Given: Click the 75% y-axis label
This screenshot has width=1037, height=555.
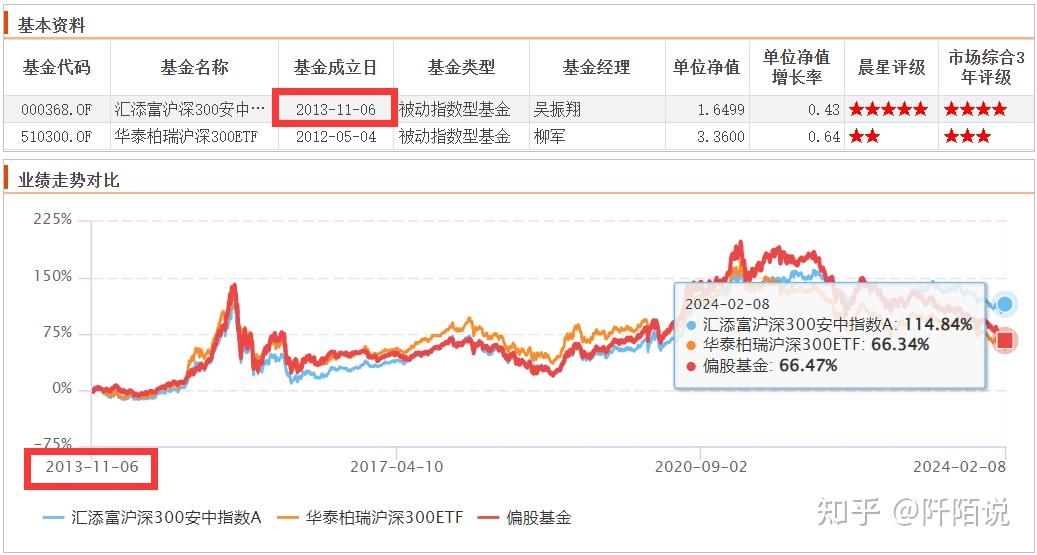Looking at the screenshot, I should coord(57,333).
